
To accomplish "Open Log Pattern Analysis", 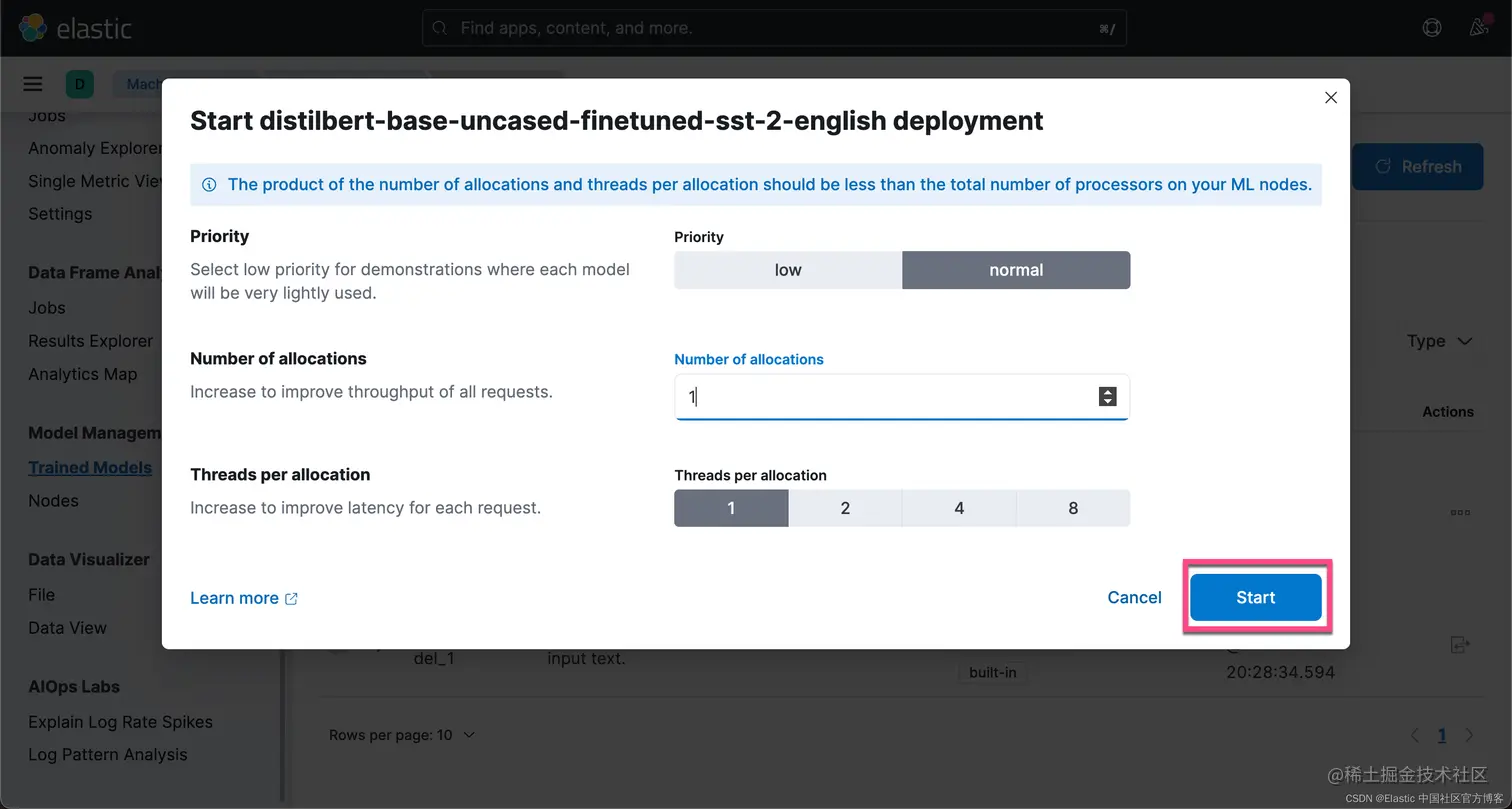I will (108, 755).
